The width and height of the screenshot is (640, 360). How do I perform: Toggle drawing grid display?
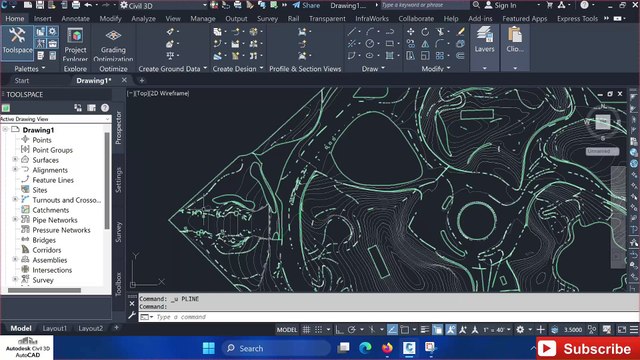(306, 329)
